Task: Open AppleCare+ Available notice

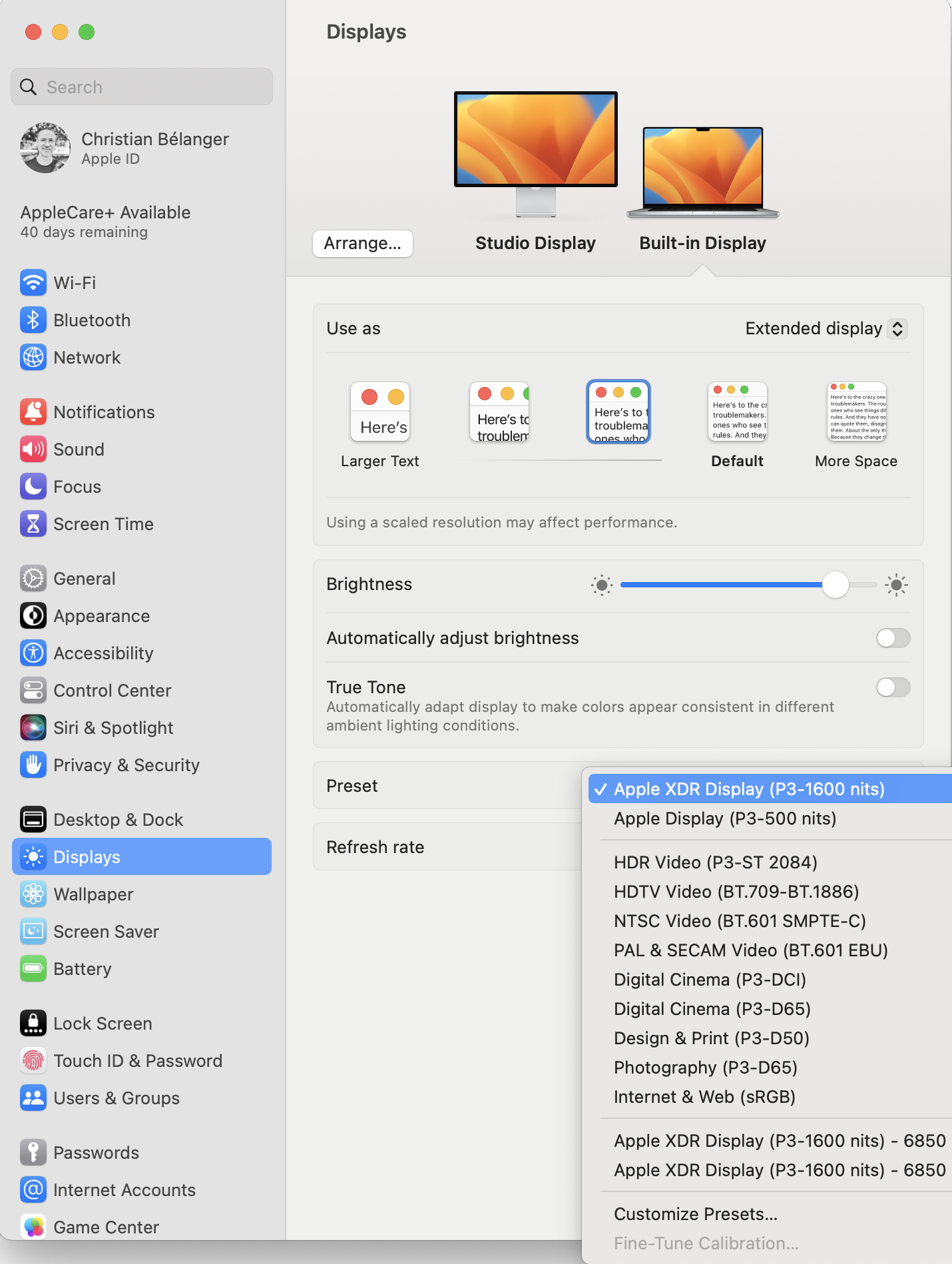Action: tap(105, 221)
